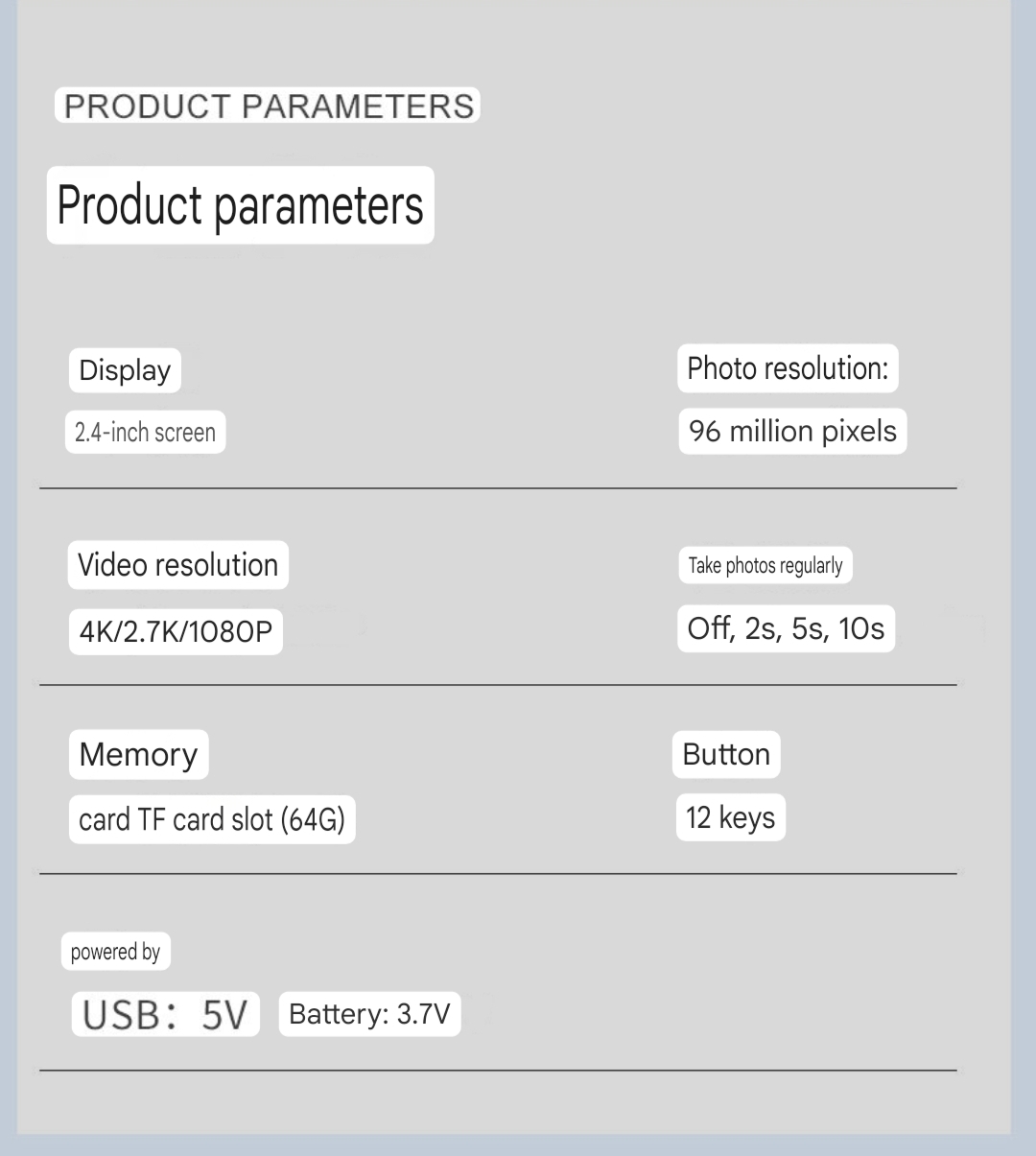Click the Button label

[x=726, y=754]
